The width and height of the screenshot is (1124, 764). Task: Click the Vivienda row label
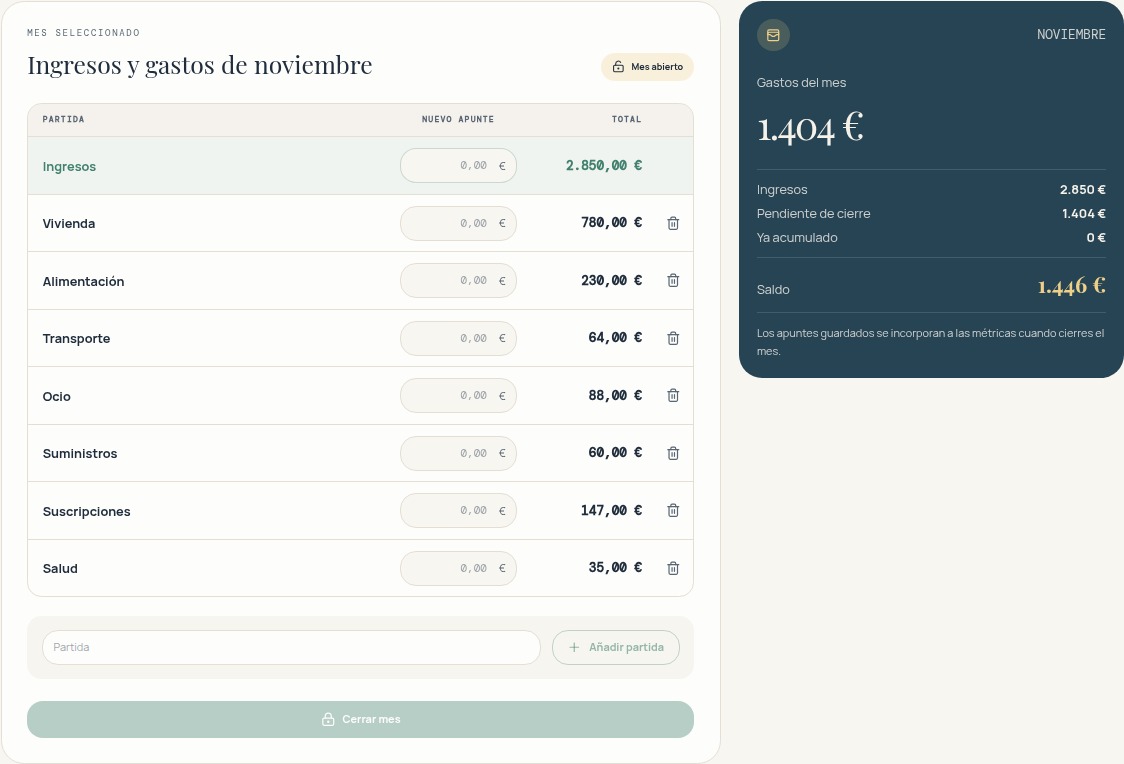pos(69,224)
